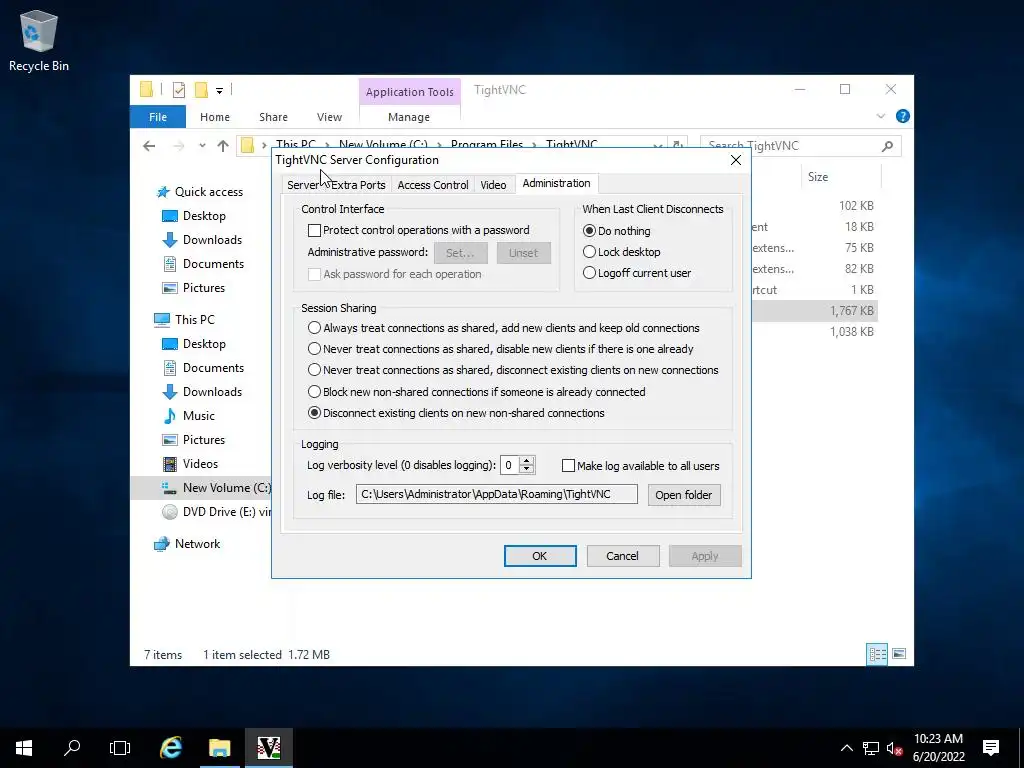Open the Recycle Bin desktop icon
The image size is (1024, 768).
tap(39, 40)
